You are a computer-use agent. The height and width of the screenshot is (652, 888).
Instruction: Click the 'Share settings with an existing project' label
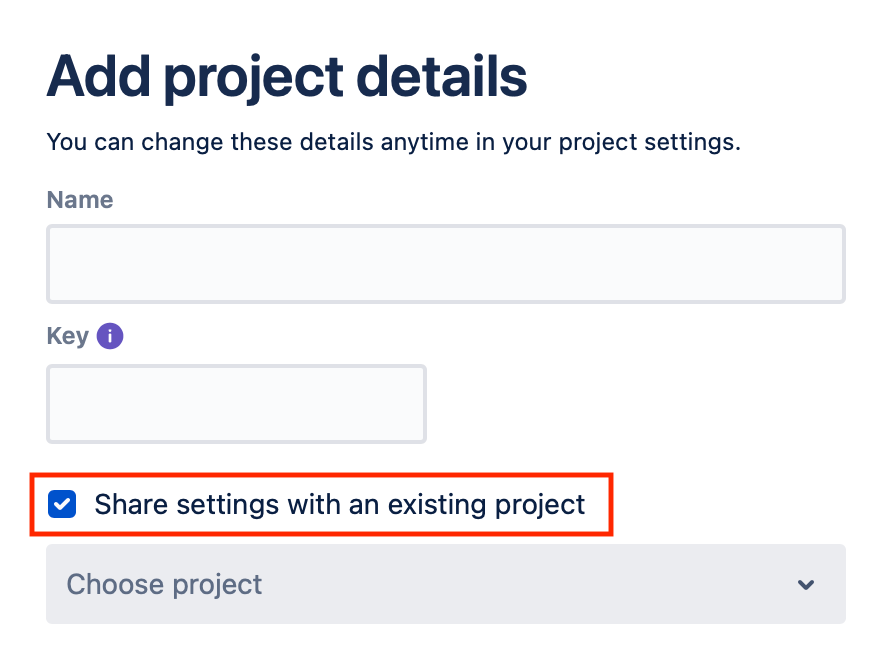[339, 505]
